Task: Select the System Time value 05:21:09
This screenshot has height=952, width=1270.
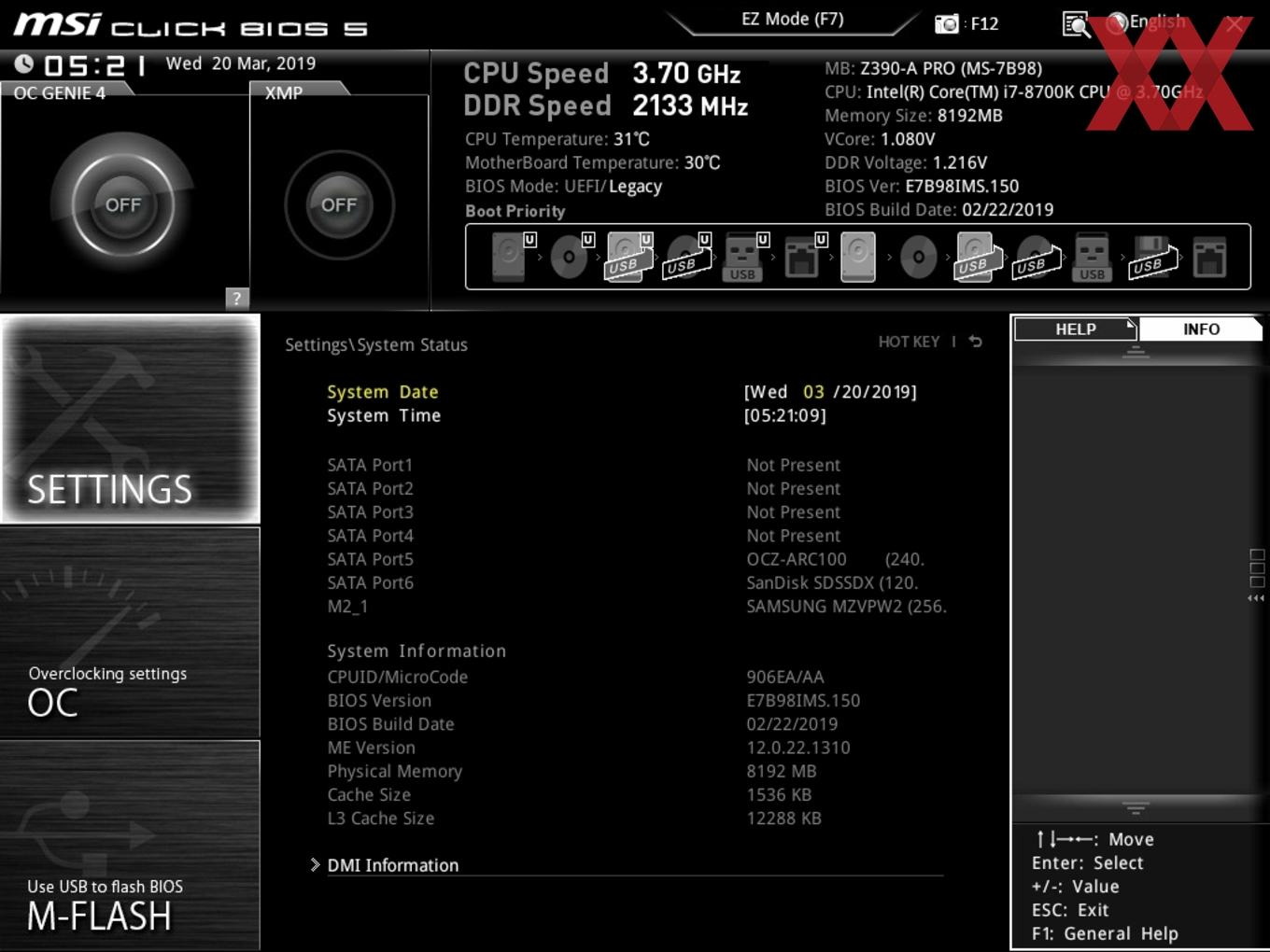Action: (x=784, y=415)
